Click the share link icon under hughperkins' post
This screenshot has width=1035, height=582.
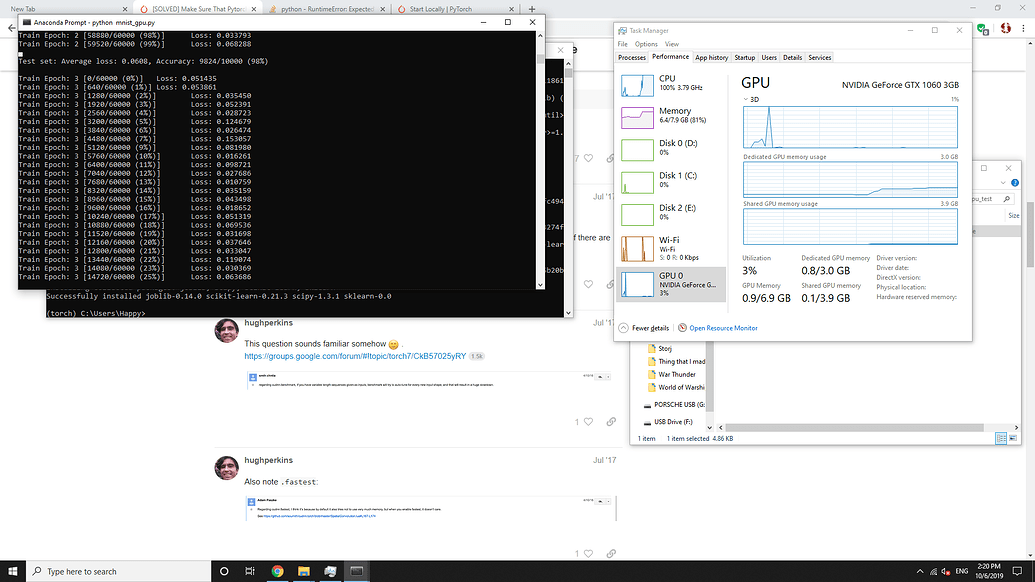(611, 422)
